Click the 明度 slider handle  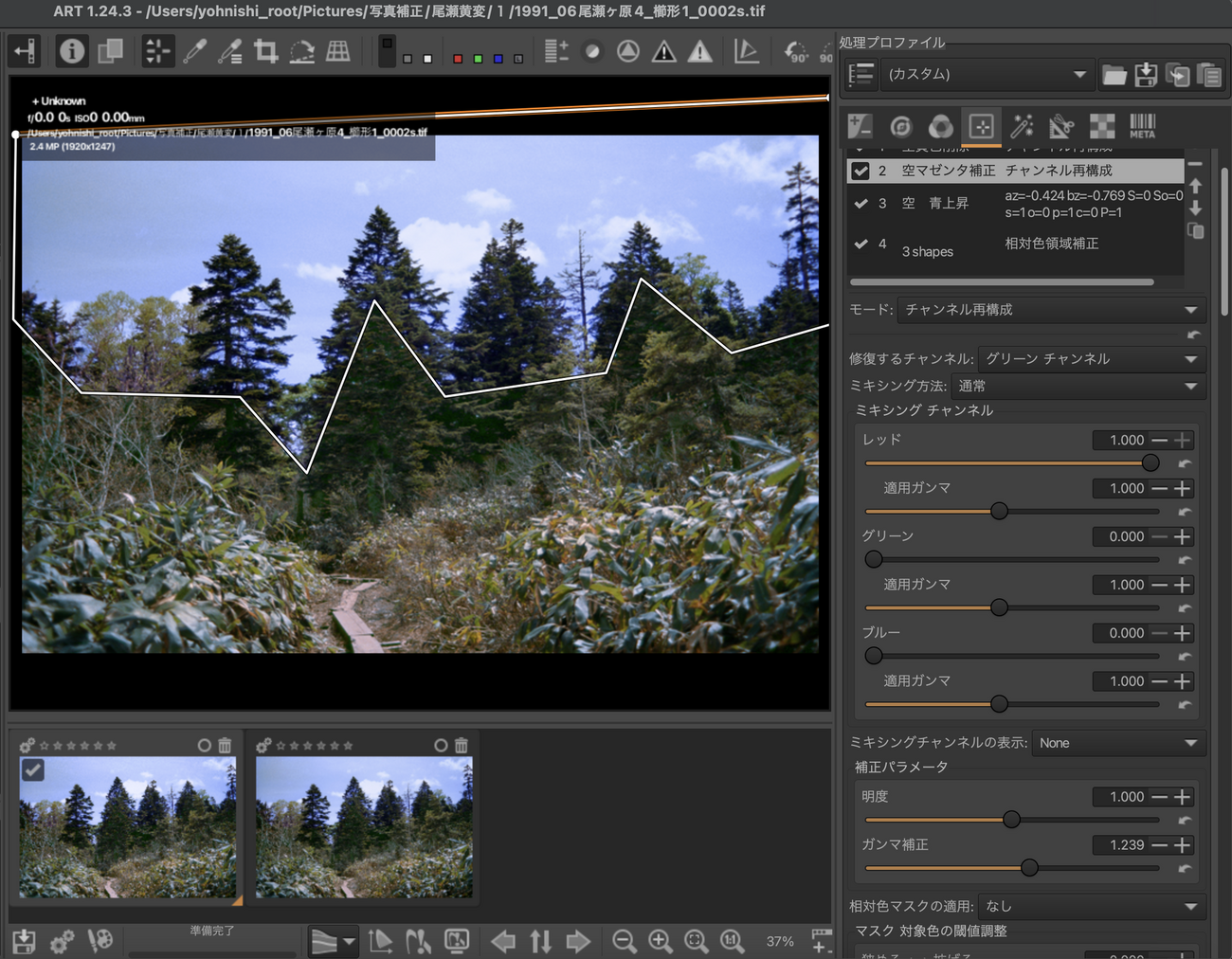[x=1011, y=820]
